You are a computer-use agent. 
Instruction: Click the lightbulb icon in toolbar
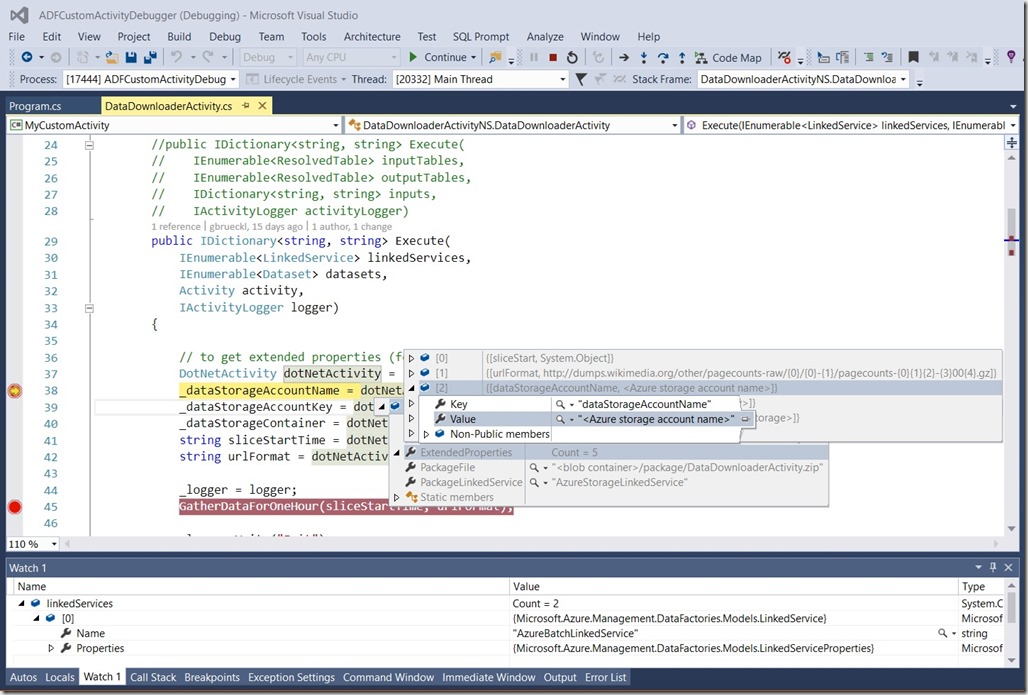1012,57
